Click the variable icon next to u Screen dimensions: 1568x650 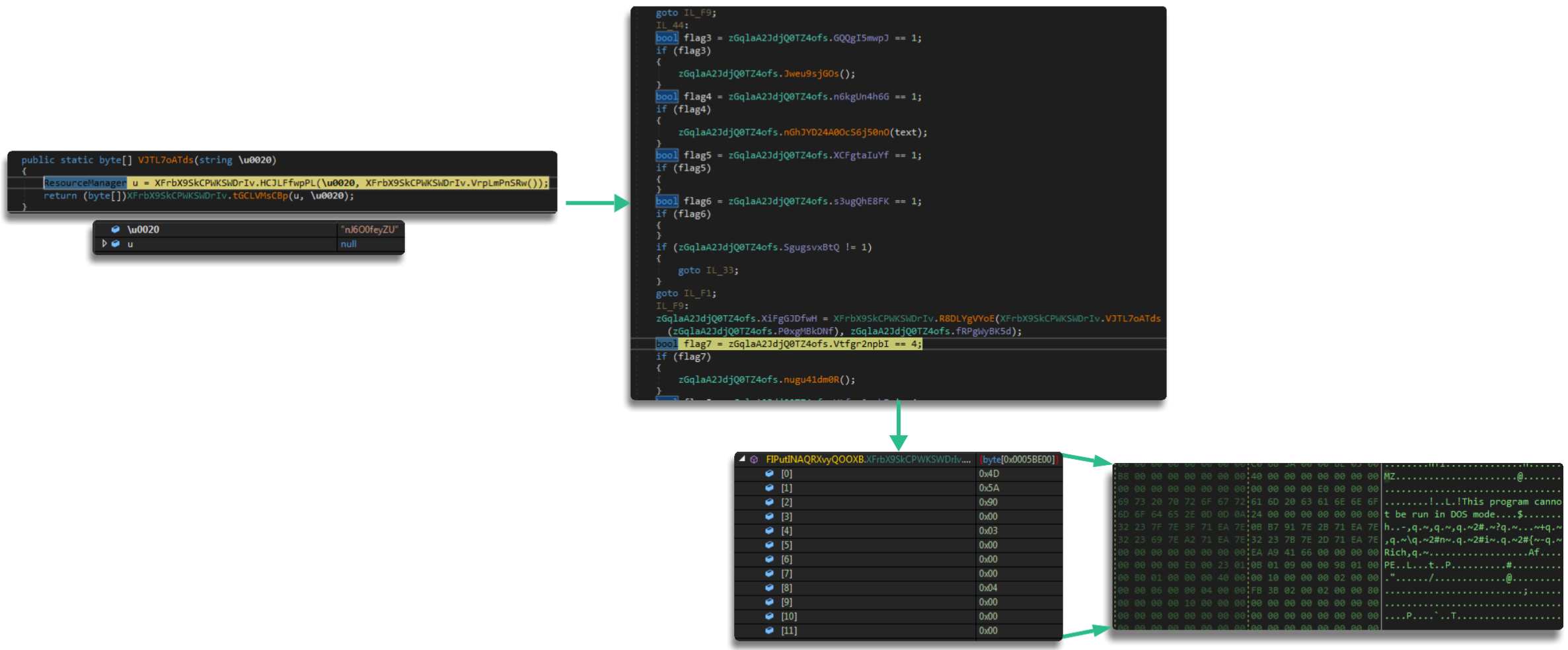[116, 244]
